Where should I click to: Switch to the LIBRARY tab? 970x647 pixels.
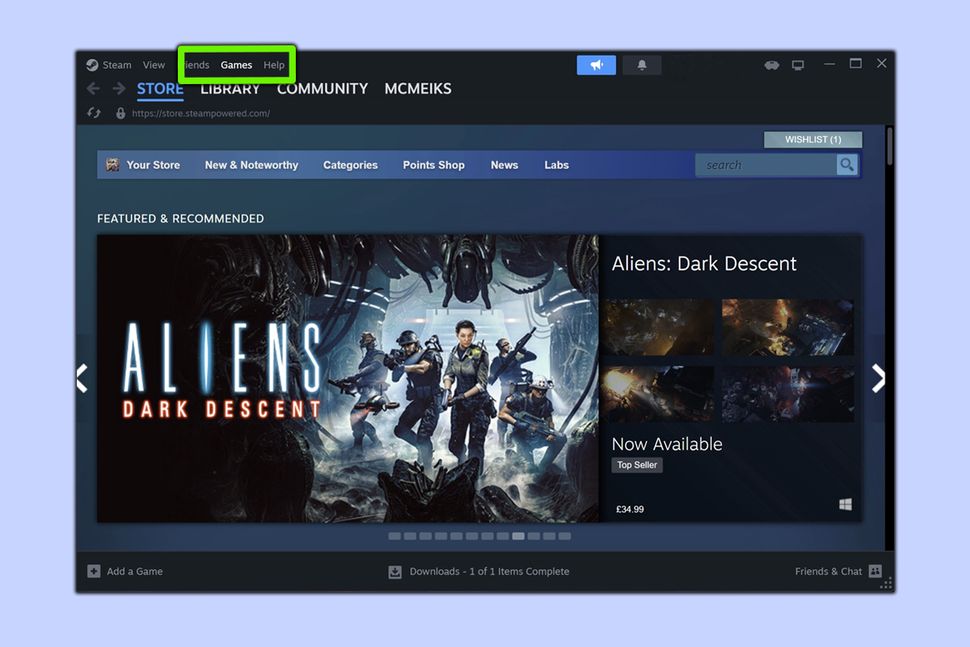(229, 88)
